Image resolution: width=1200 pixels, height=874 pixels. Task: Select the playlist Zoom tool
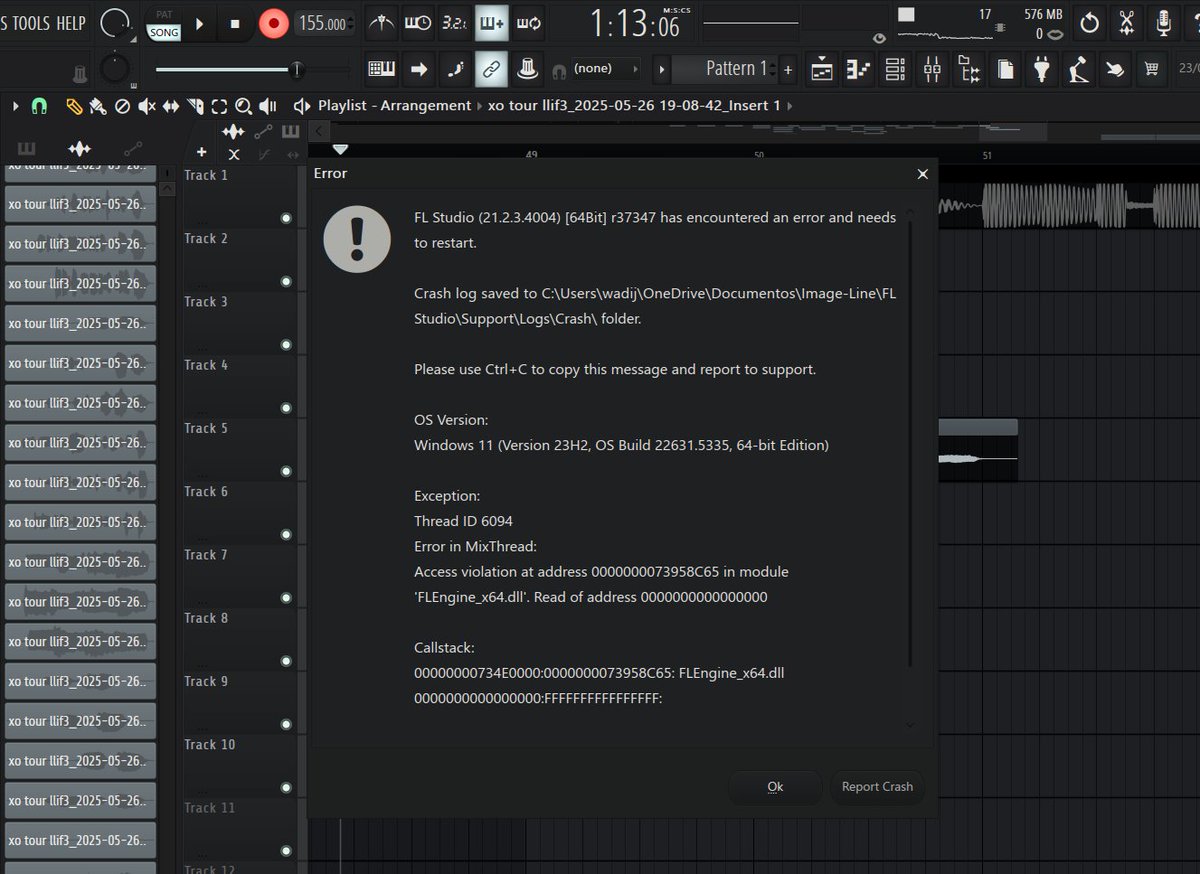pos(243,105)
